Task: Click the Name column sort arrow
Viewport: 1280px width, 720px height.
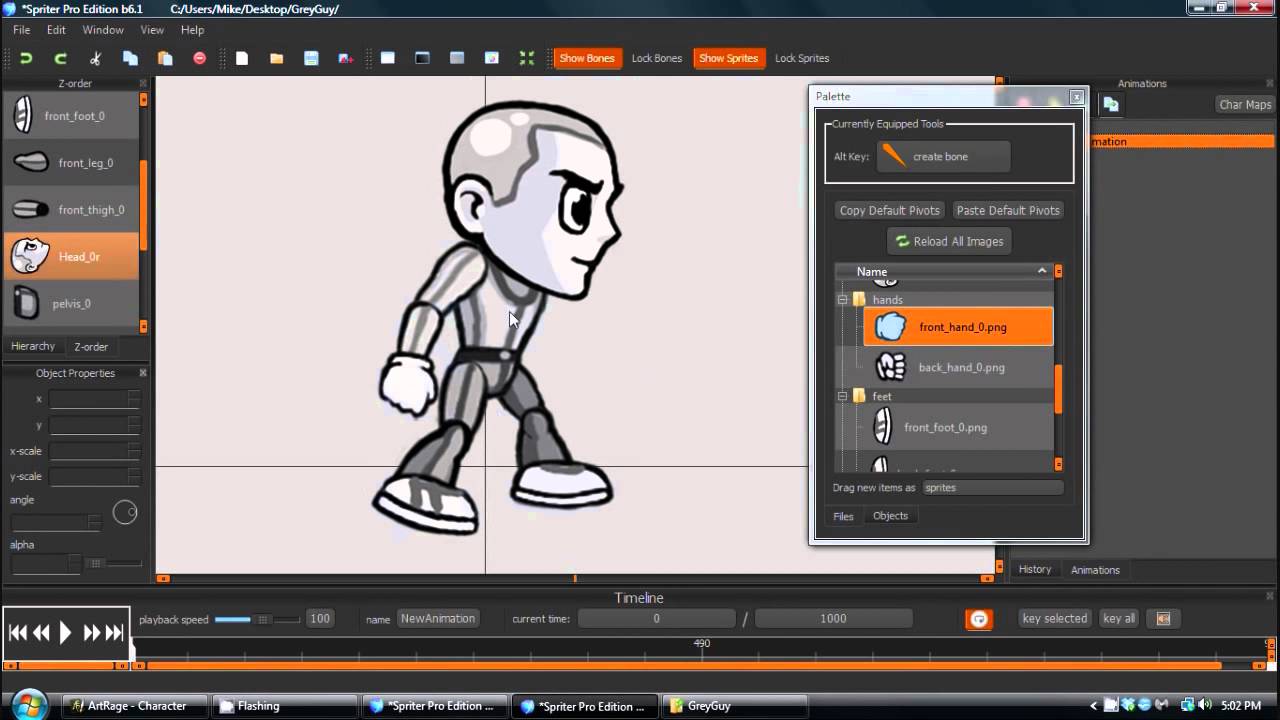Action: [x=1042, y=271]
